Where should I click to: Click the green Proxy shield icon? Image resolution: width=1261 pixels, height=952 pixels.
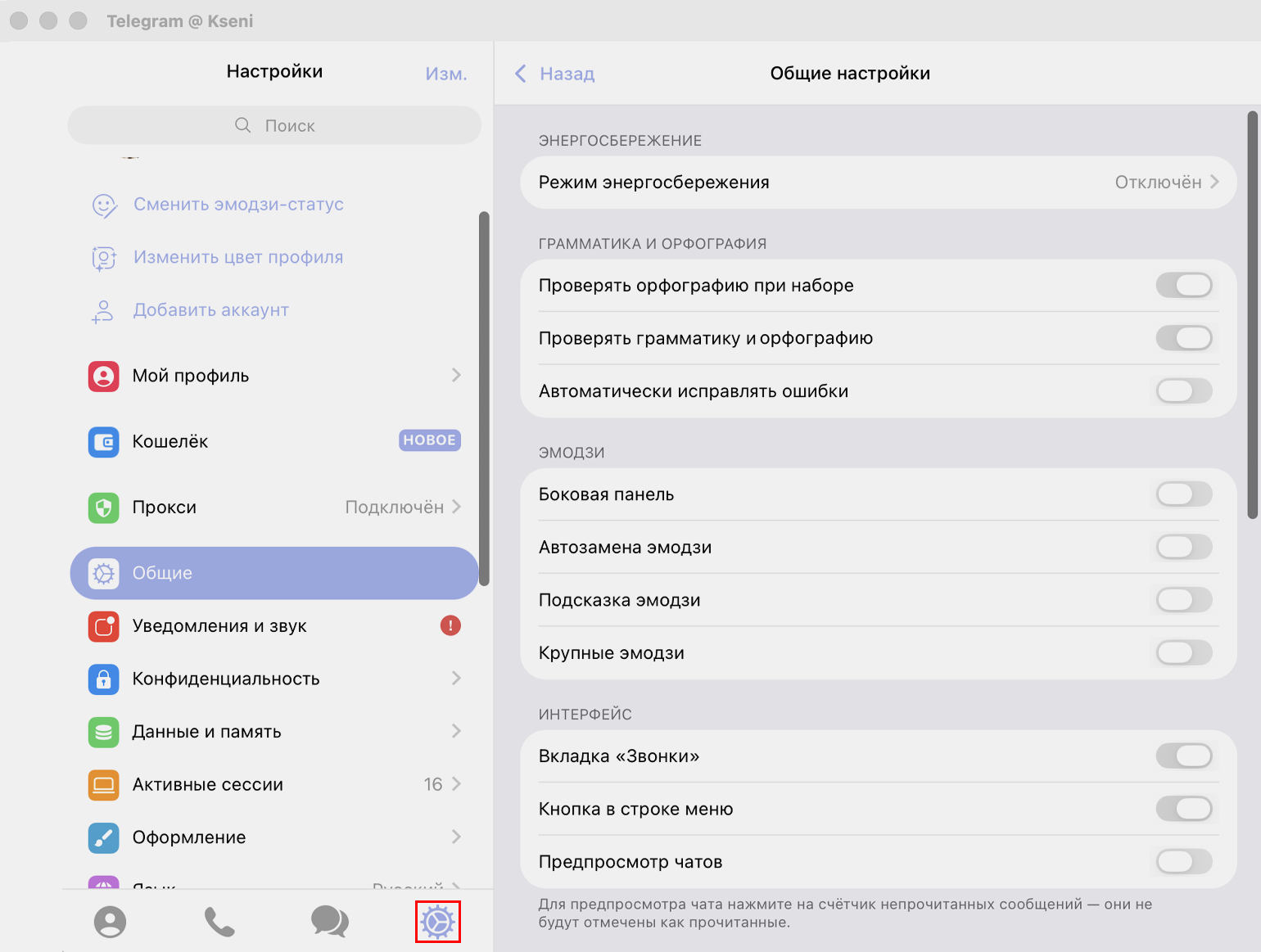(104, 508)
